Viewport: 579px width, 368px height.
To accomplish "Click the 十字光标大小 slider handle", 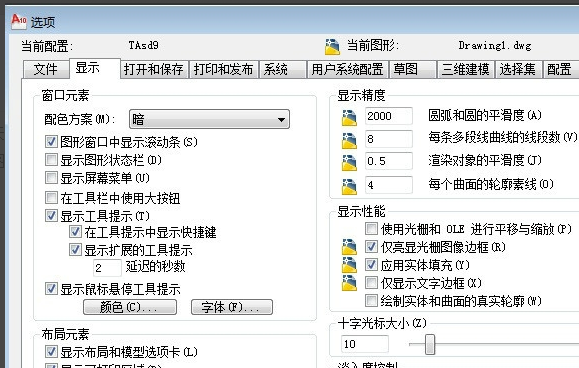I will pyautogui.click(x=430, y=344).
